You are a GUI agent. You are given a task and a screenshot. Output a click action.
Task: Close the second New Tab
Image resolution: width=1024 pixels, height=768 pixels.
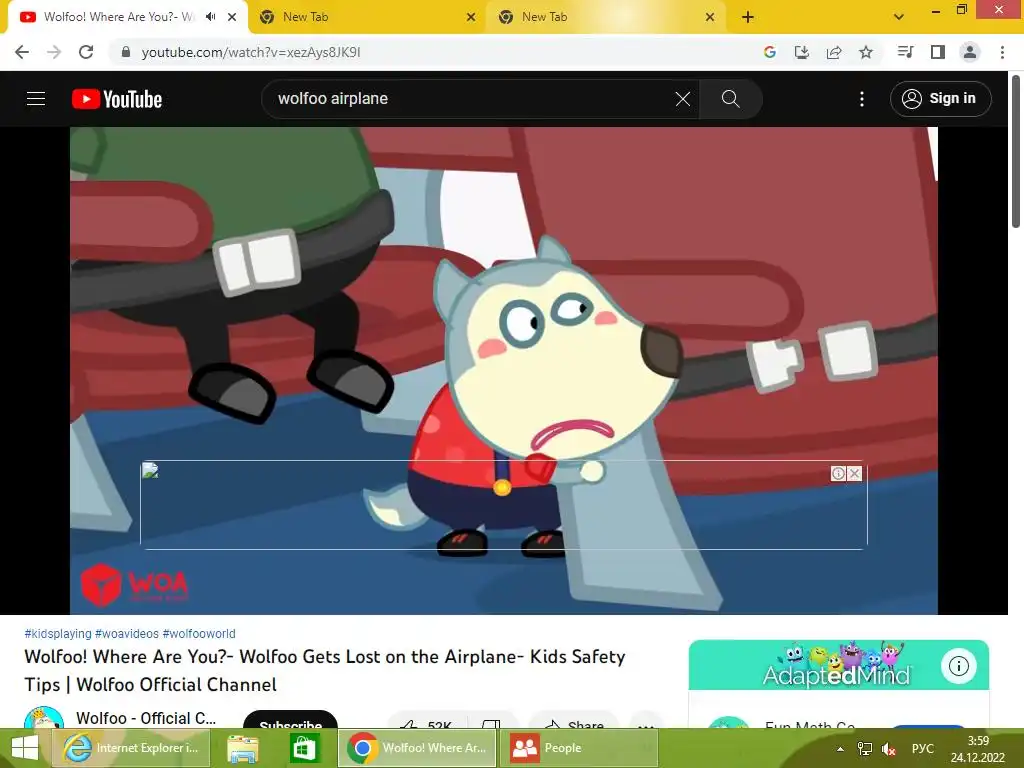click(710, 17)
